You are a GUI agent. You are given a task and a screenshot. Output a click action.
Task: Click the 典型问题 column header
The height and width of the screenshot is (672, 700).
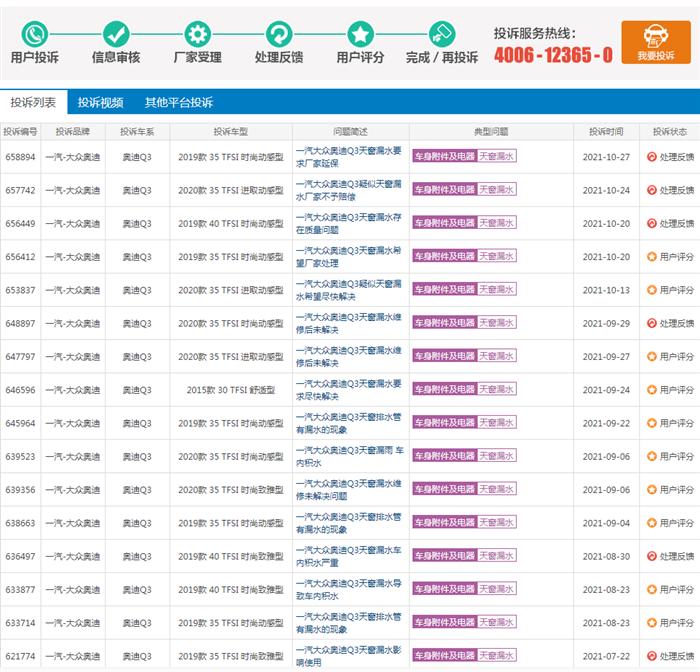(x=491, y=132)
